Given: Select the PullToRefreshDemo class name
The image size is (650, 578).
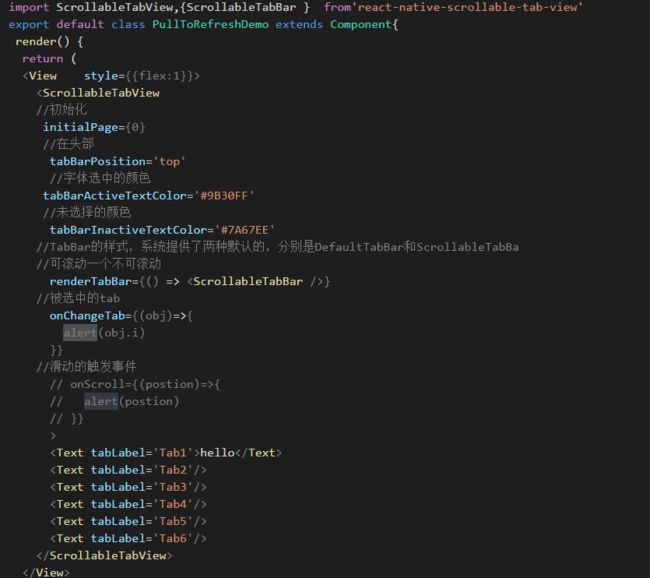Looking at the screenshot, I should coord(210,24).
